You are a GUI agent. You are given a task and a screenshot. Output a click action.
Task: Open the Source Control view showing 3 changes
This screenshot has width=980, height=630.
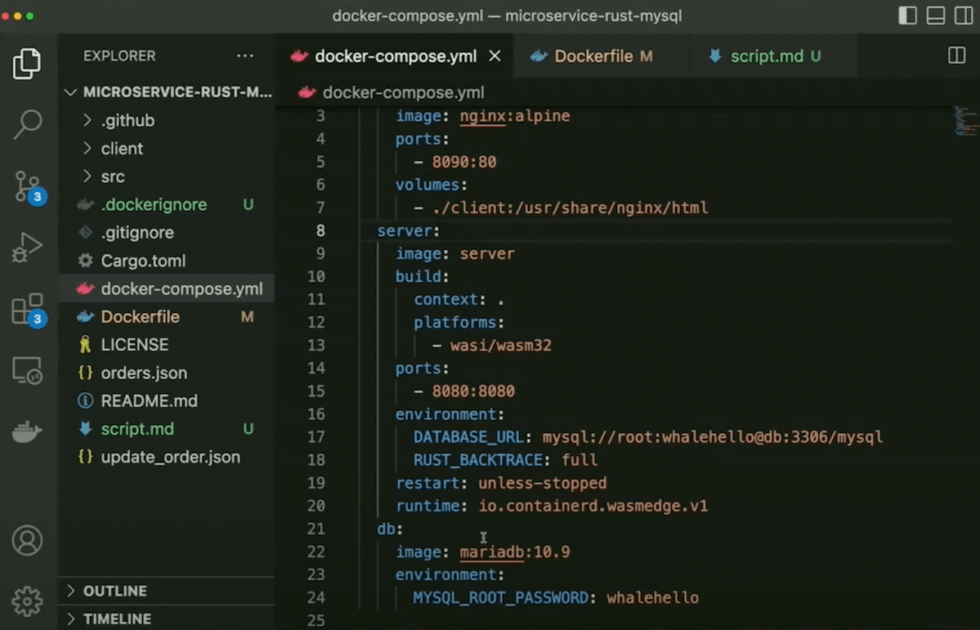28,183
